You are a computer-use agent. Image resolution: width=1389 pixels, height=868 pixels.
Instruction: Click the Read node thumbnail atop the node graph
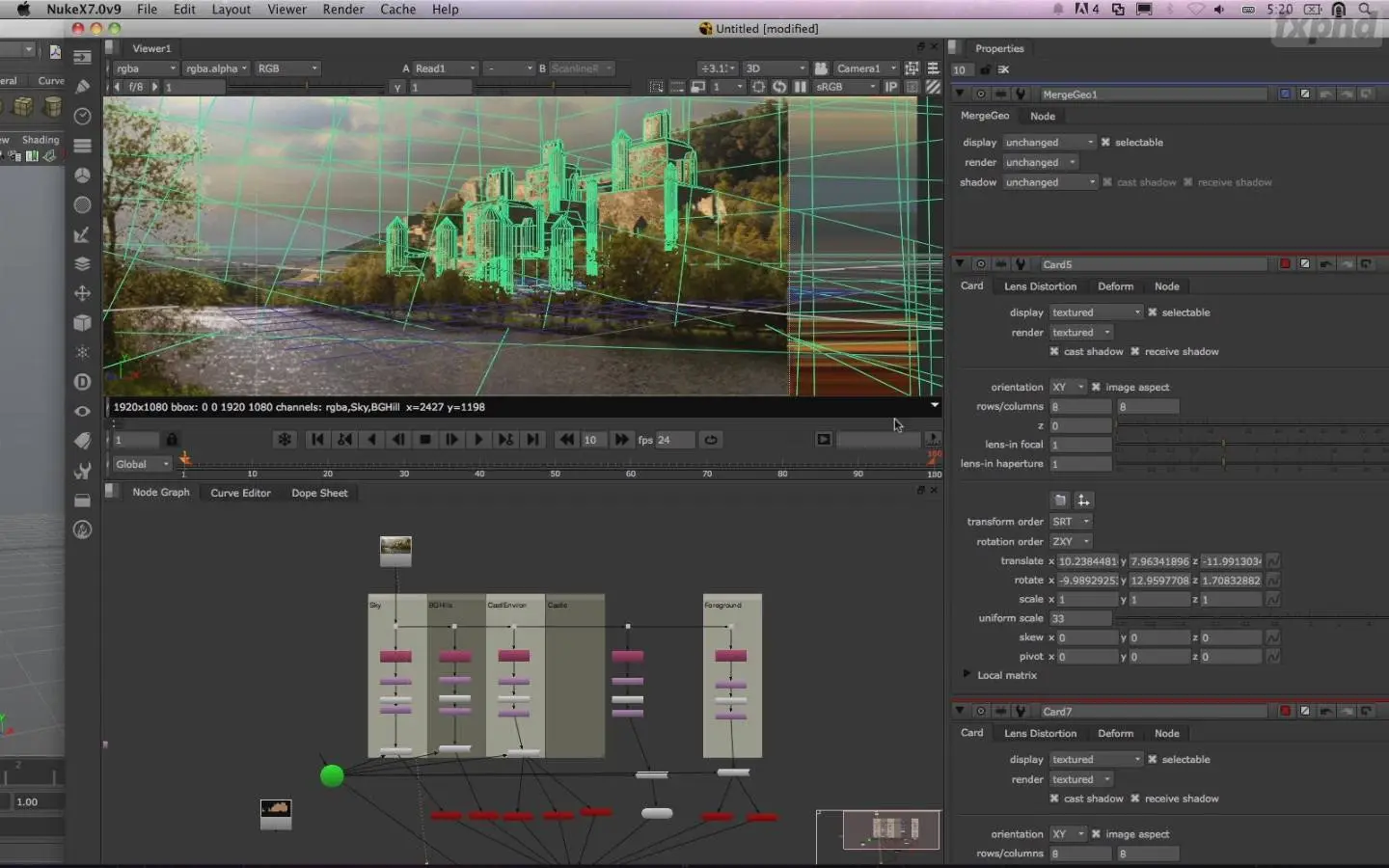click(395, 551)
